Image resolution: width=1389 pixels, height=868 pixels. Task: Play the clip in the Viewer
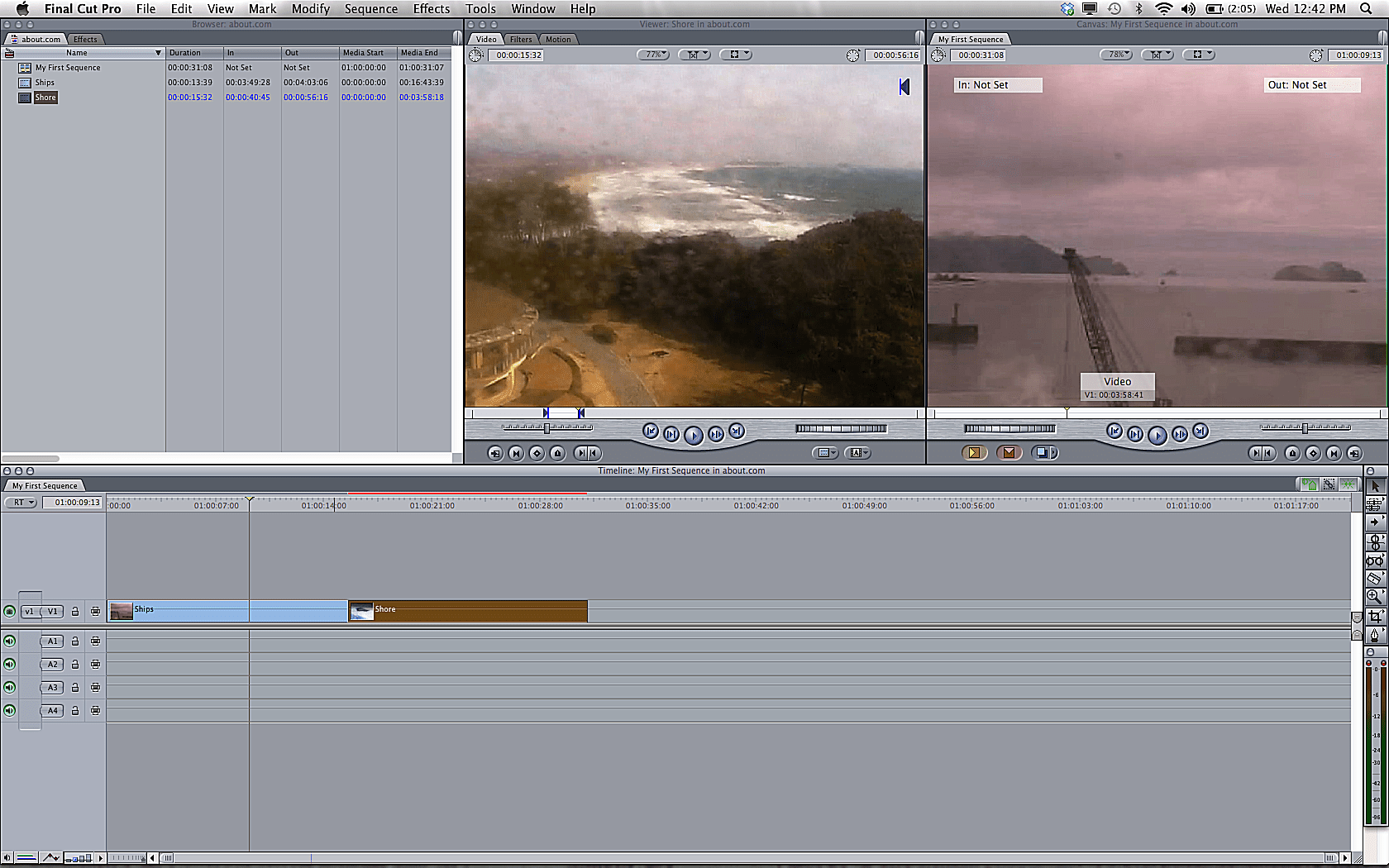tap(694, 435)
